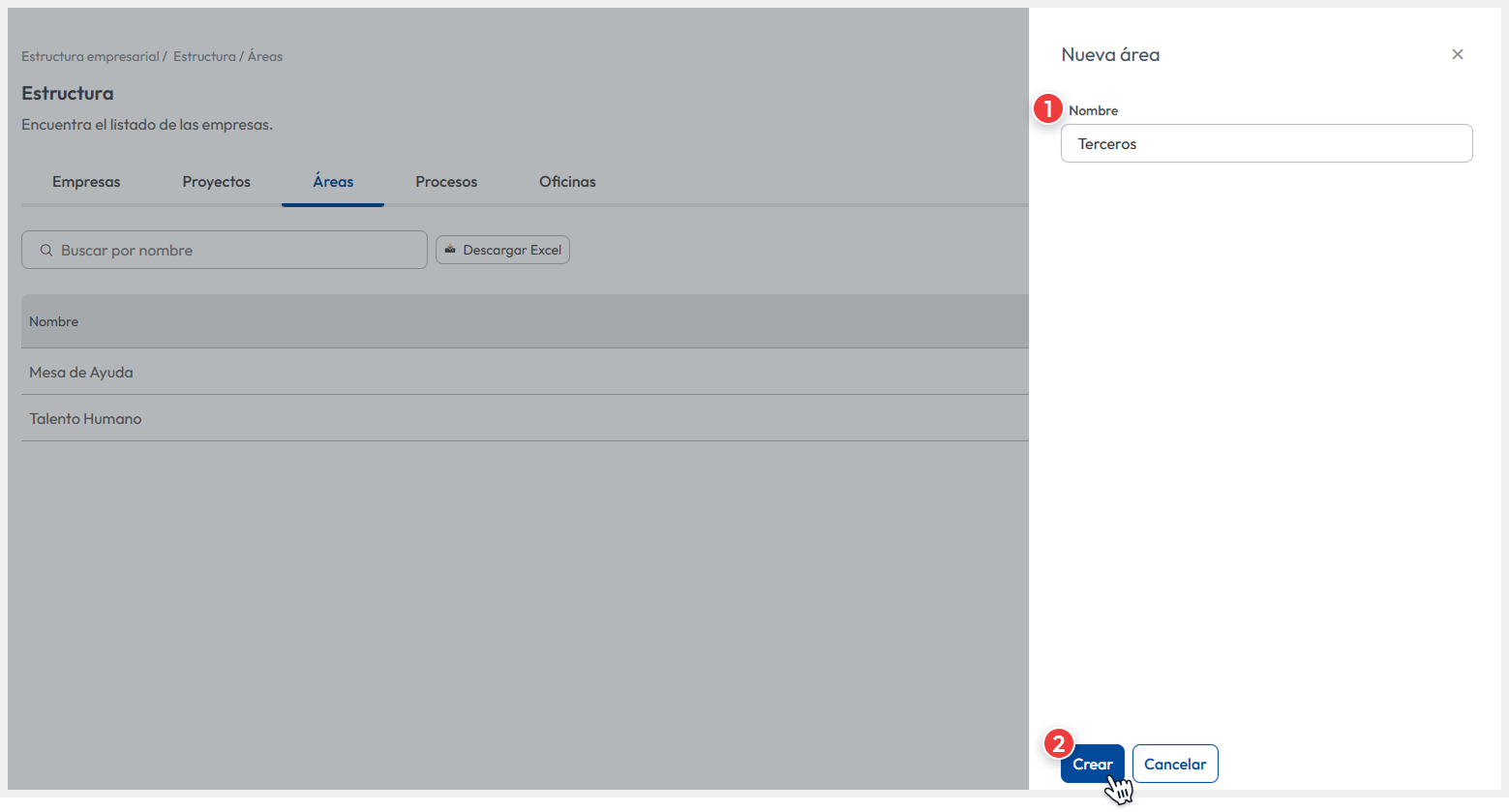Click the Excel icon on Descargar Excel
Screen dimensions: 1509x812
tap(450, 250)
